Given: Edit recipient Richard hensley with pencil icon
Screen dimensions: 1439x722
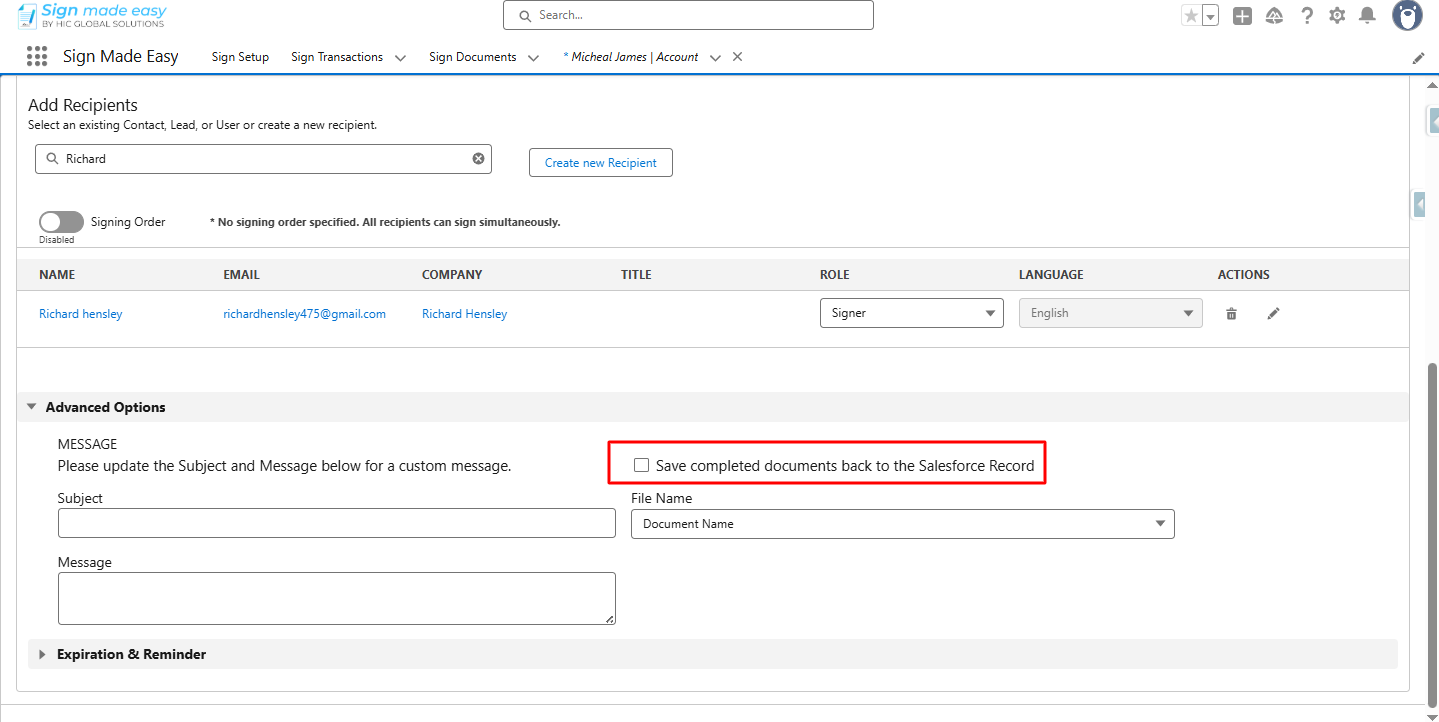Looking at the screenshot, I should click(x=1273, y=314).
